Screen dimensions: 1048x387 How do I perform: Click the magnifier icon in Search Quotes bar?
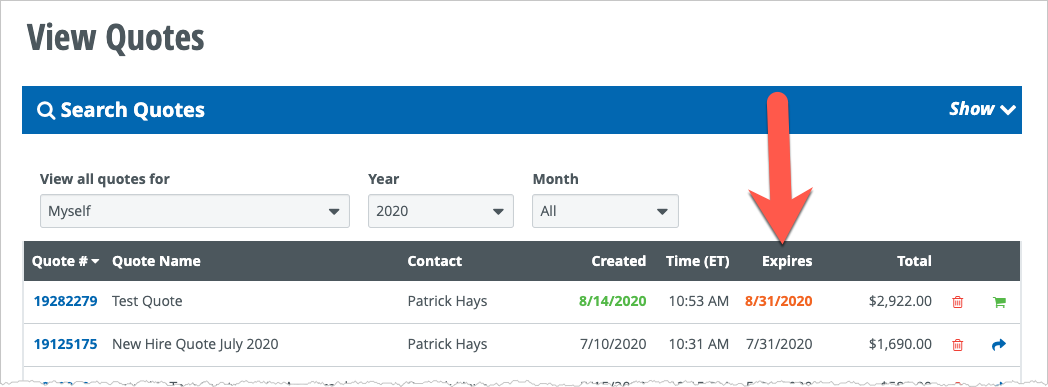[45, 110]
